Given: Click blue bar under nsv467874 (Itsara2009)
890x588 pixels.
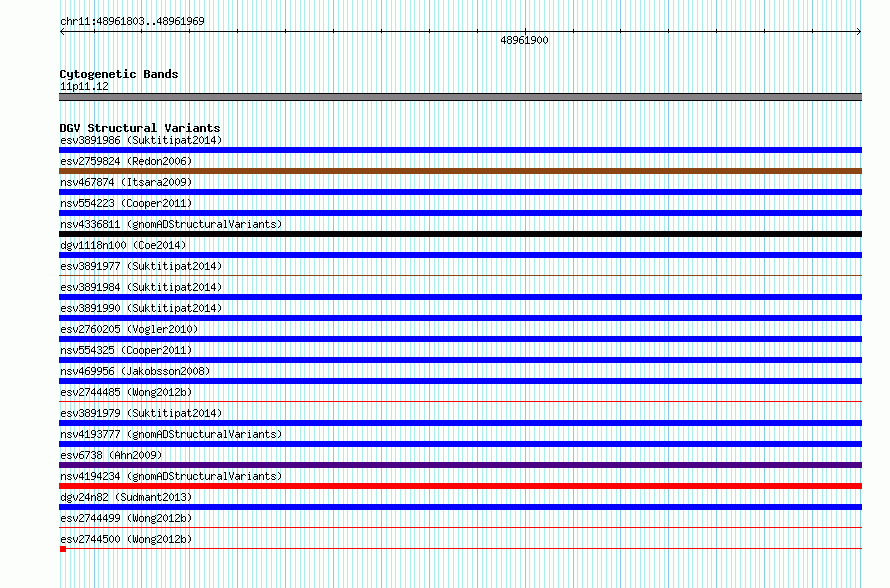Looking at the screenshot, I should [x=460, y=192].
